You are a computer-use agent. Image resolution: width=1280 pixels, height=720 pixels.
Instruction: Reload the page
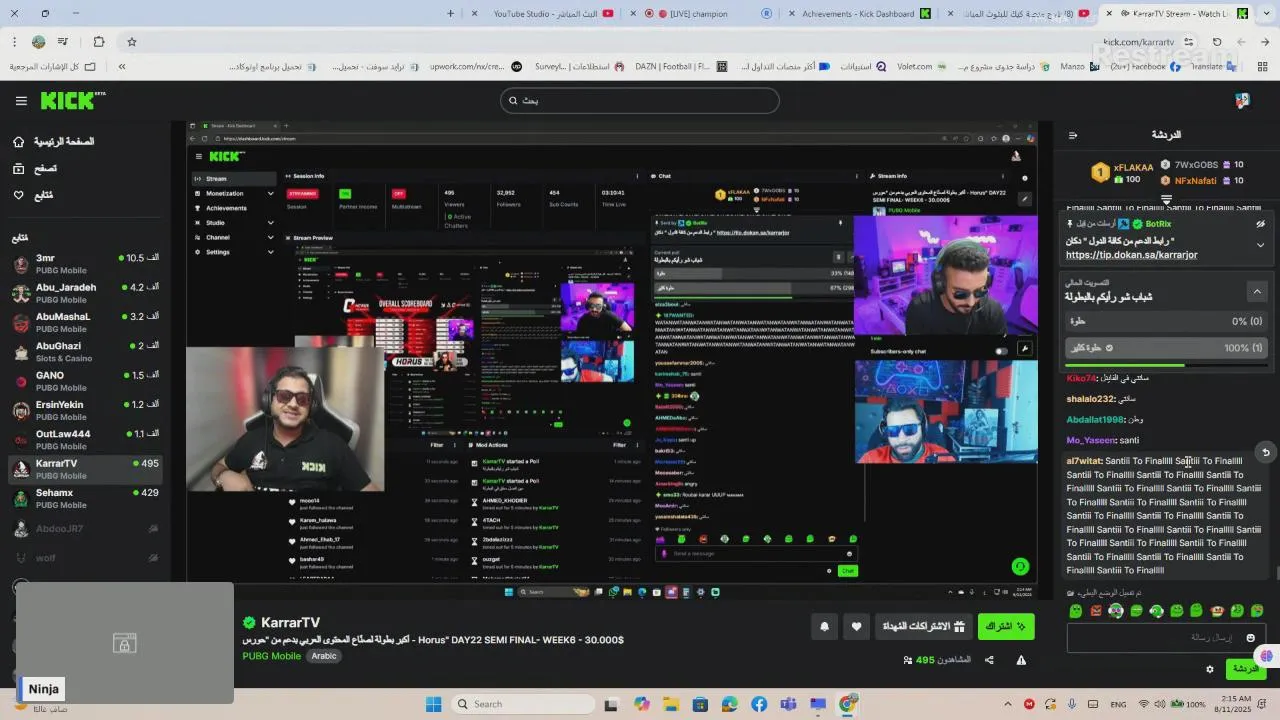coord(1217,42)
